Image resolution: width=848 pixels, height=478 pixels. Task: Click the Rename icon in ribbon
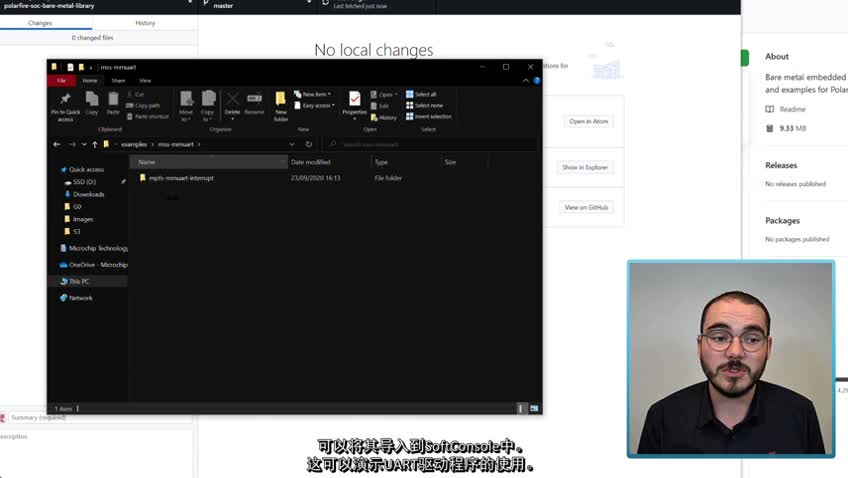[254, 103]
